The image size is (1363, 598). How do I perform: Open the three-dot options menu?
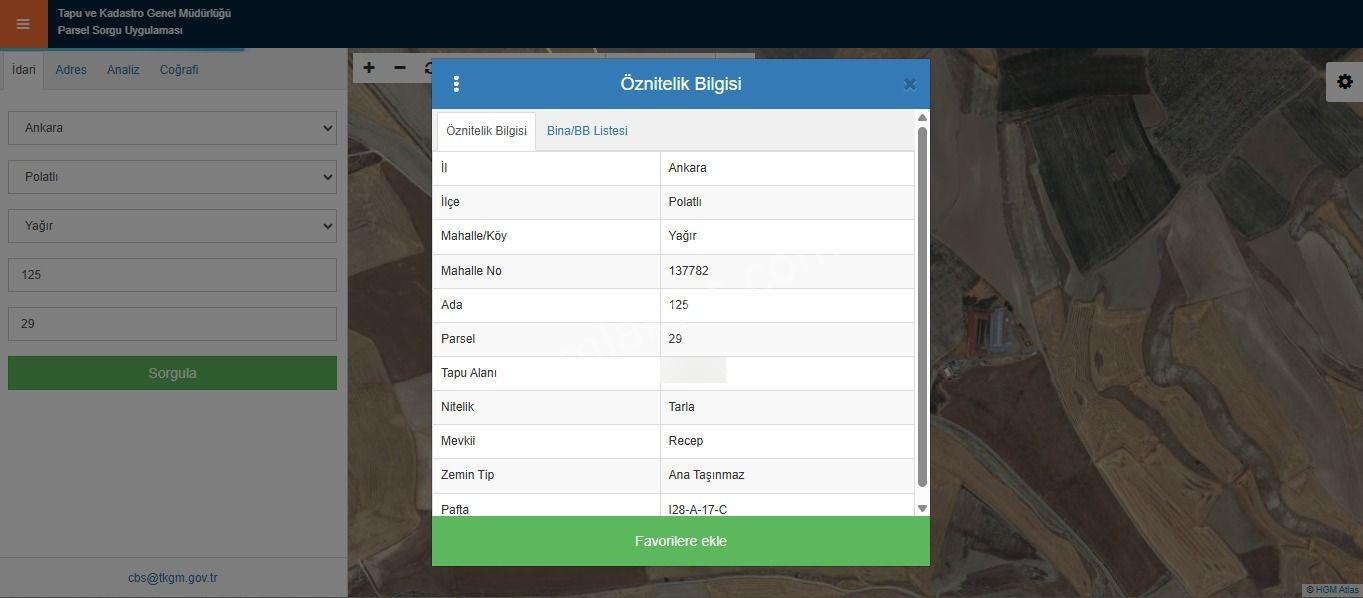click(456, 84)
